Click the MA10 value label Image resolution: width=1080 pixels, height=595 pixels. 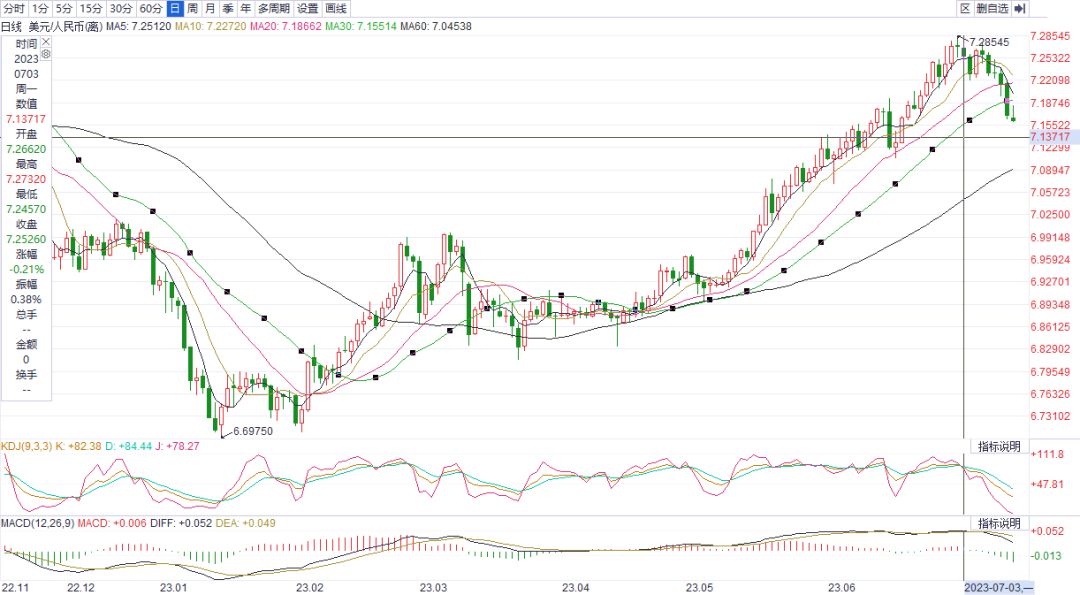pos(209,26)
